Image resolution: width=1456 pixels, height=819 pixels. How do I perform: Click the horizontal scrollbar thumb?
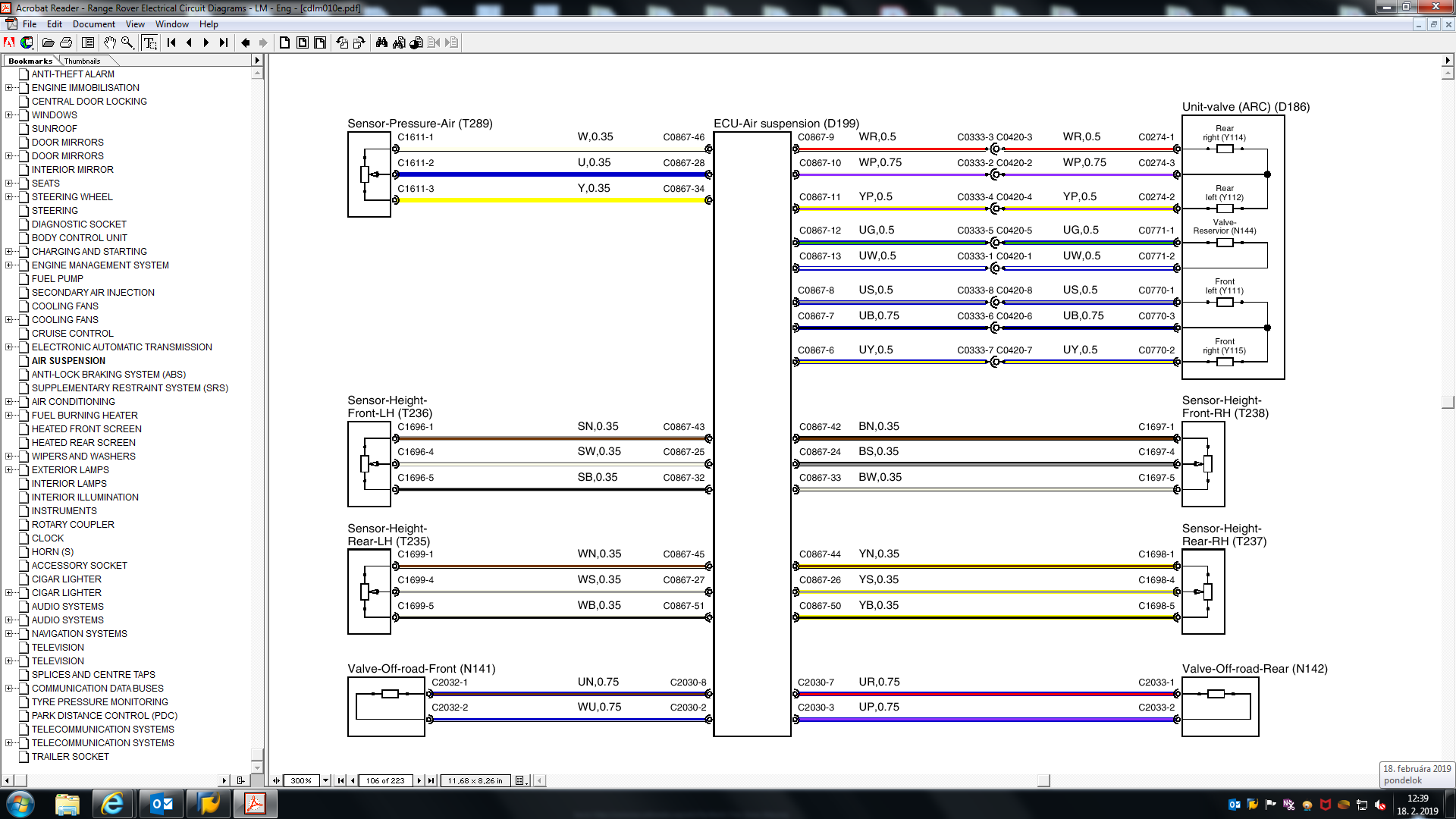(x=1043, y=780)
